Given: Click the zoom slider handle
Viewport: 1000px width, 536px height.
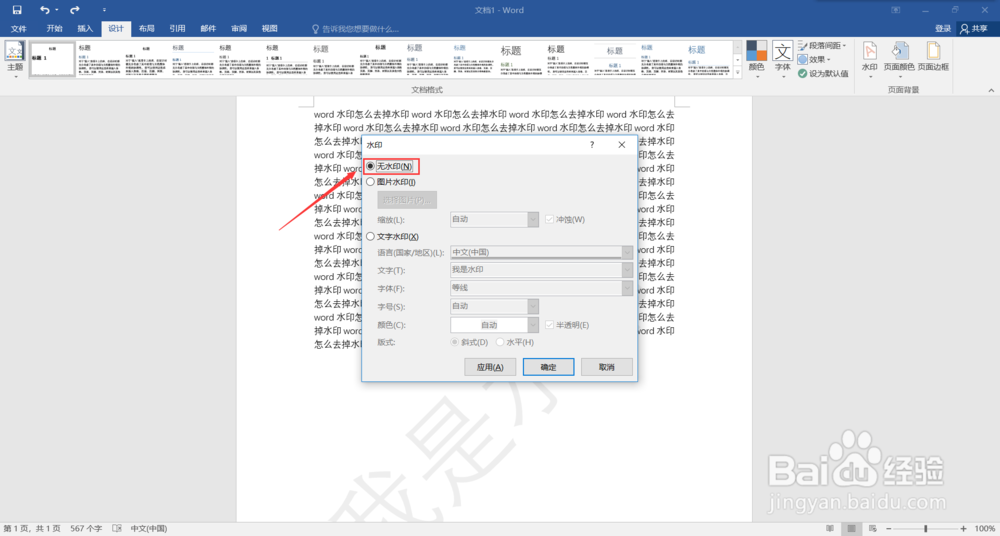Looking at the screenshot, I should [926, 529].
